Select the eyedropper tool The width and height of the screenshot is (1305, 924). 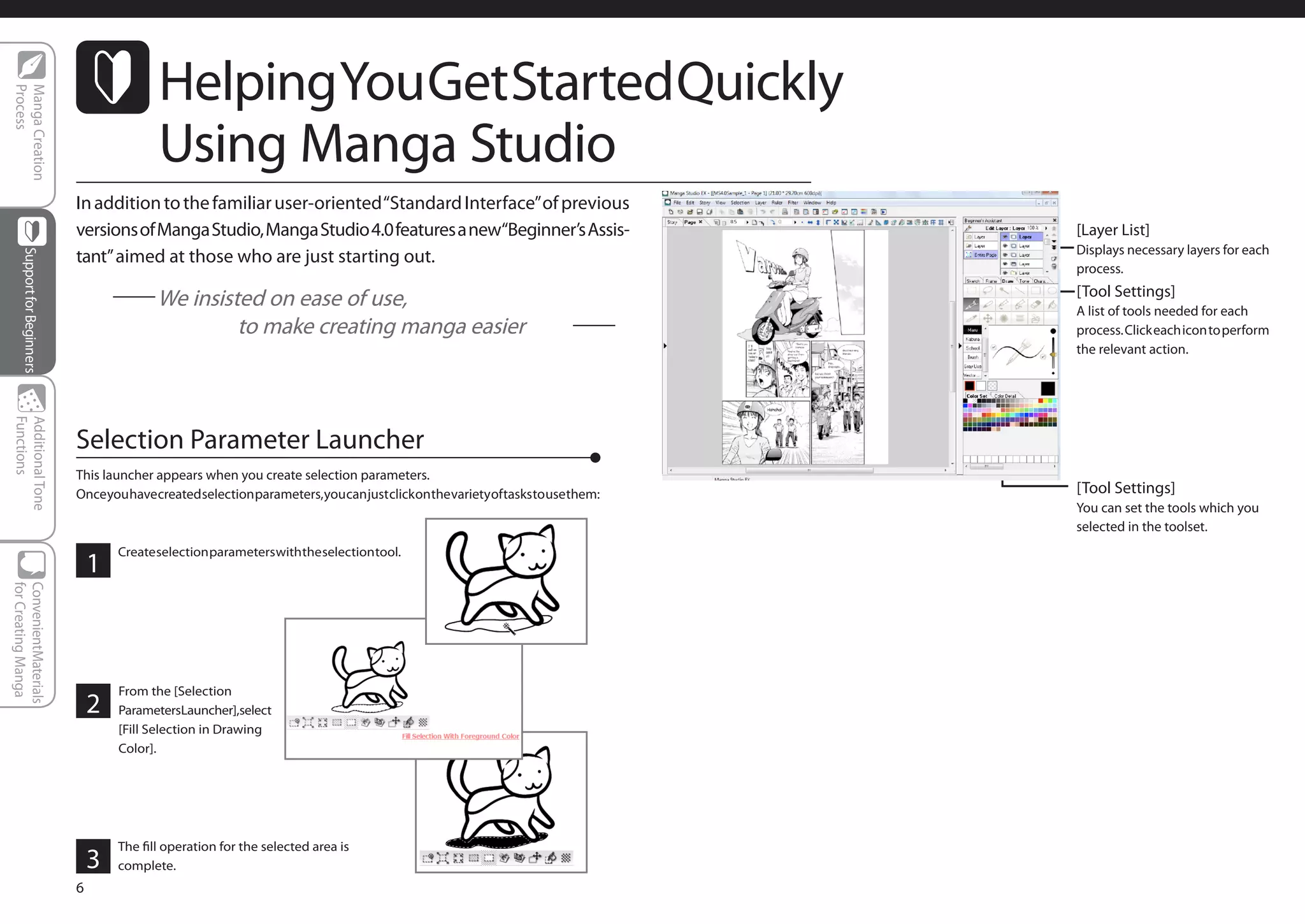tap(971, 318)
